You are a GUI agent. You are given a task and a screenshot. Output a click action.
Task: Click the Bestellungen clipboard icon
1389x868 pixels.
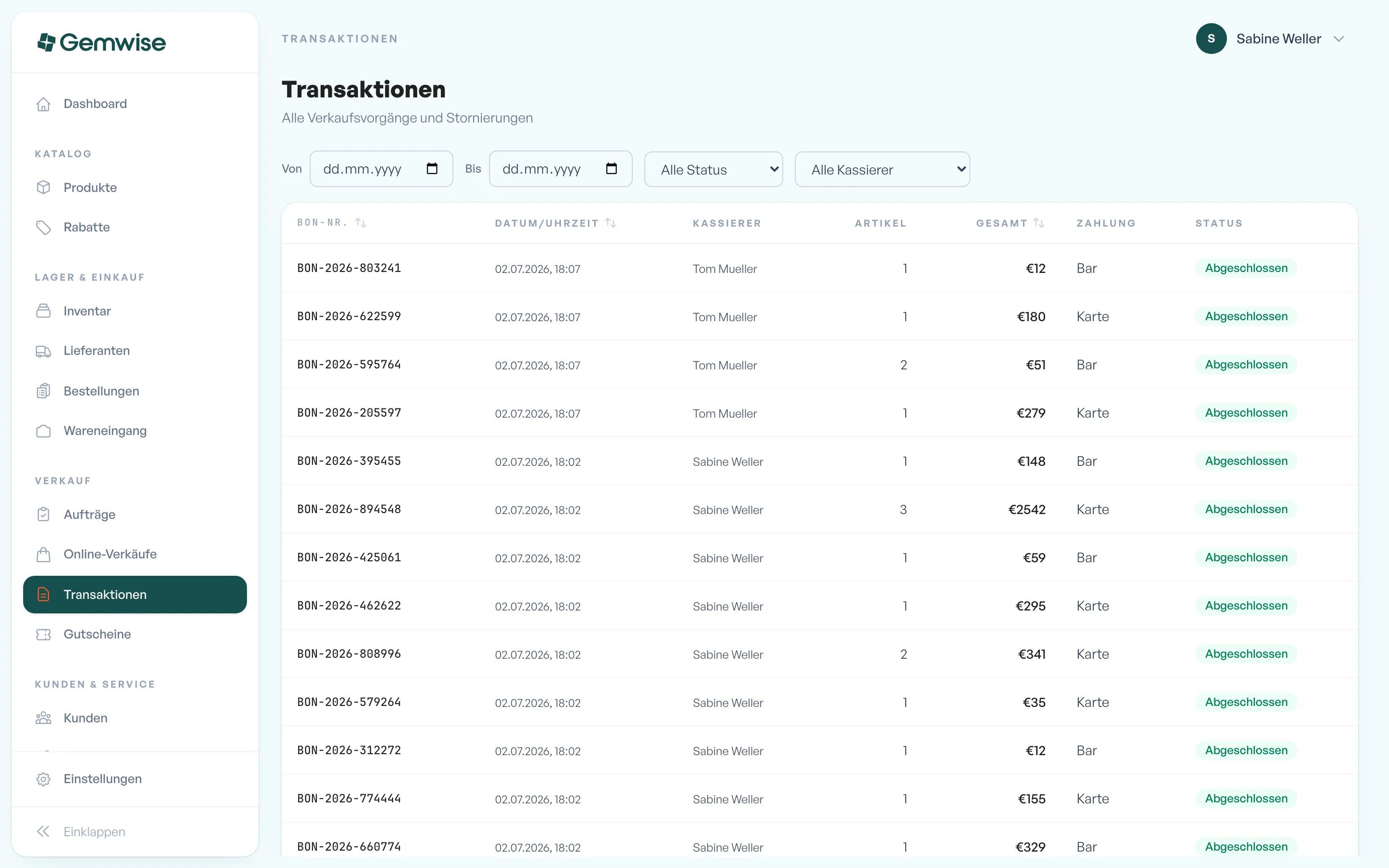(x=43, y=391)
